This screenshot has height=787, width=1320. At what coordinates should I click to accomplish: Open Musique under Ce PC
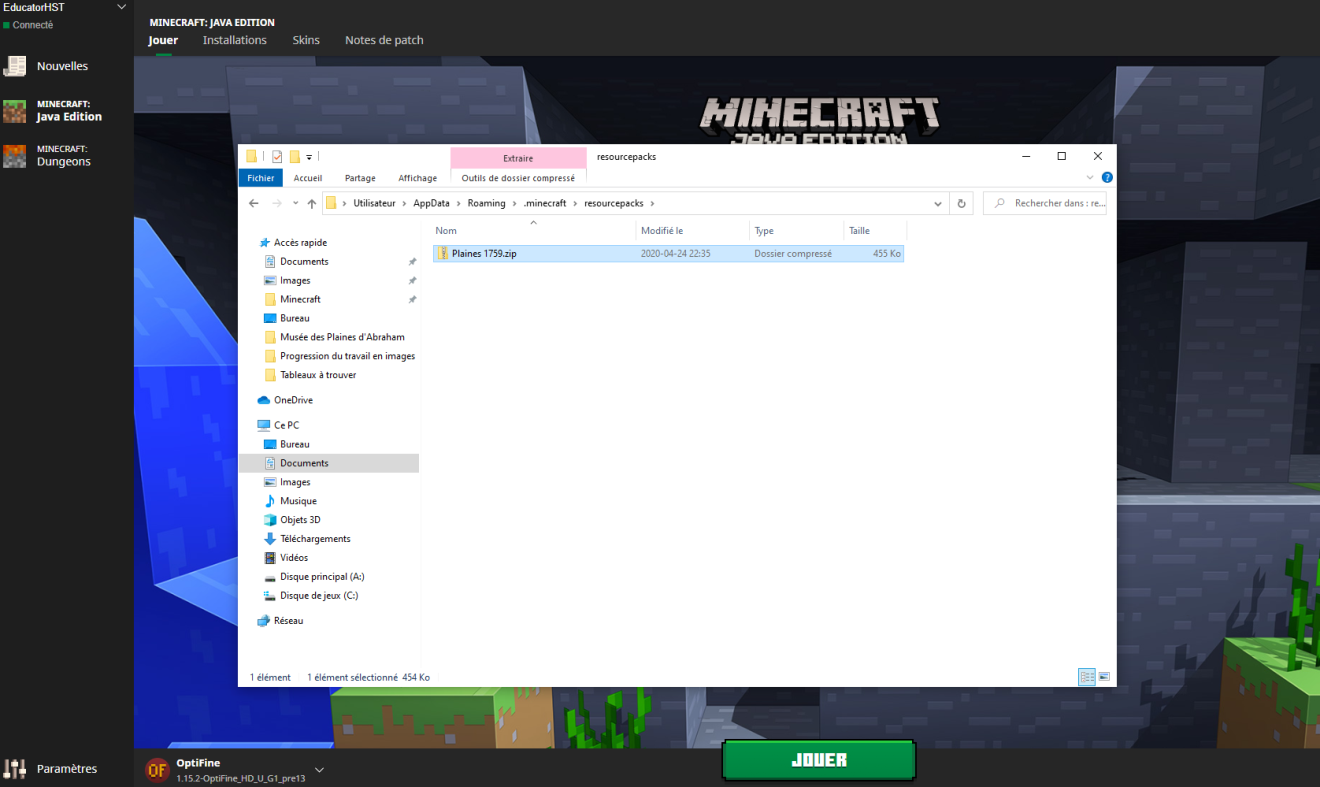[298, 501]
